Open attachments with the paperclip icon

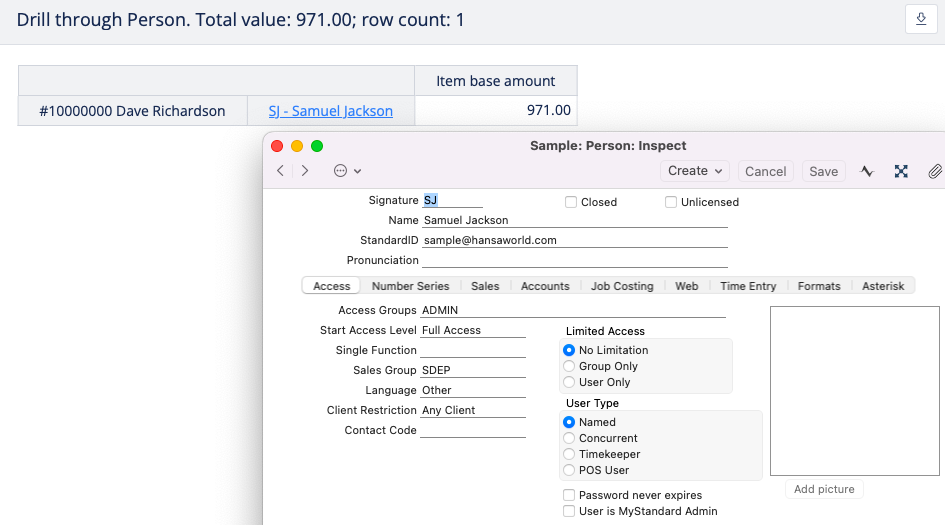coord(934,171)
